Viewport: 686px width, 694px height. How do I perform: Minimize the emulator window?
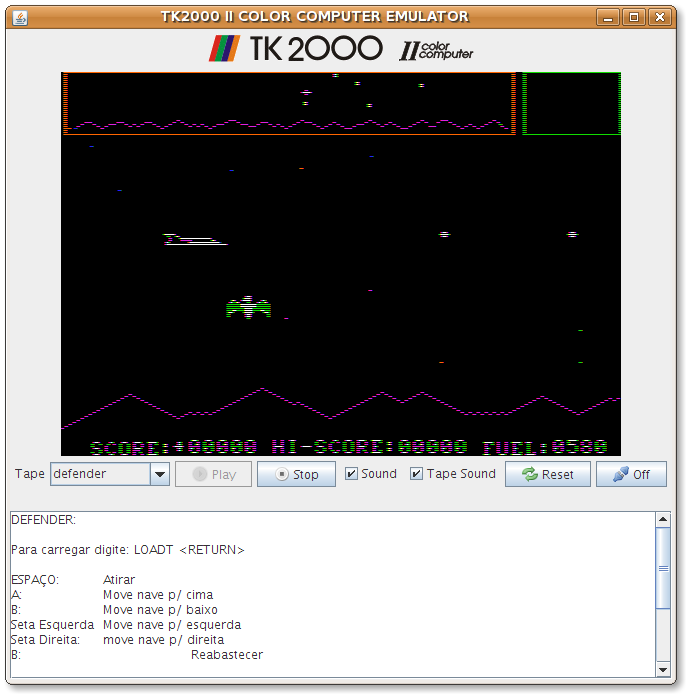[x=608, y=18]
